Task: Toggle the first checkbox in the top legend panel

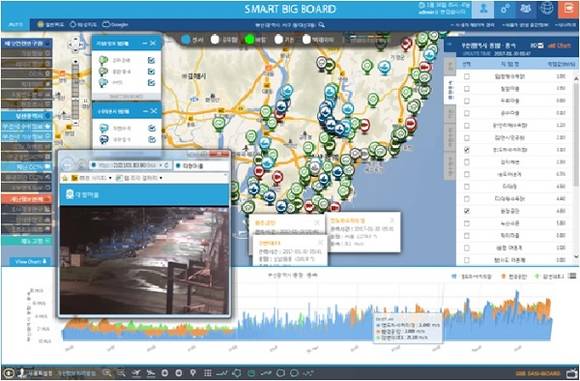Action: pos(151,60)
